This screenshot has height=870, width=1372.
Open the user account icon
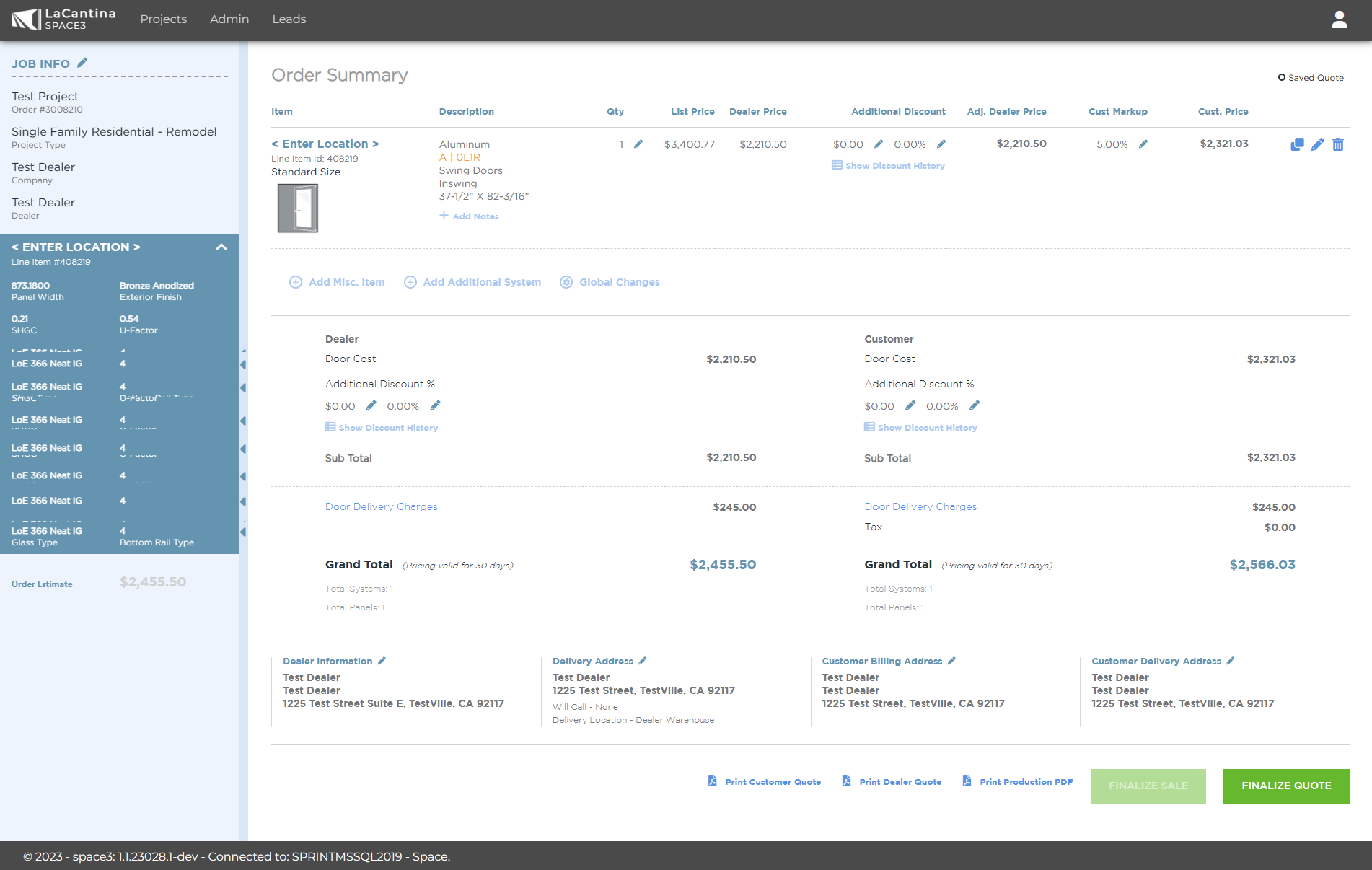pos(1339,19)
